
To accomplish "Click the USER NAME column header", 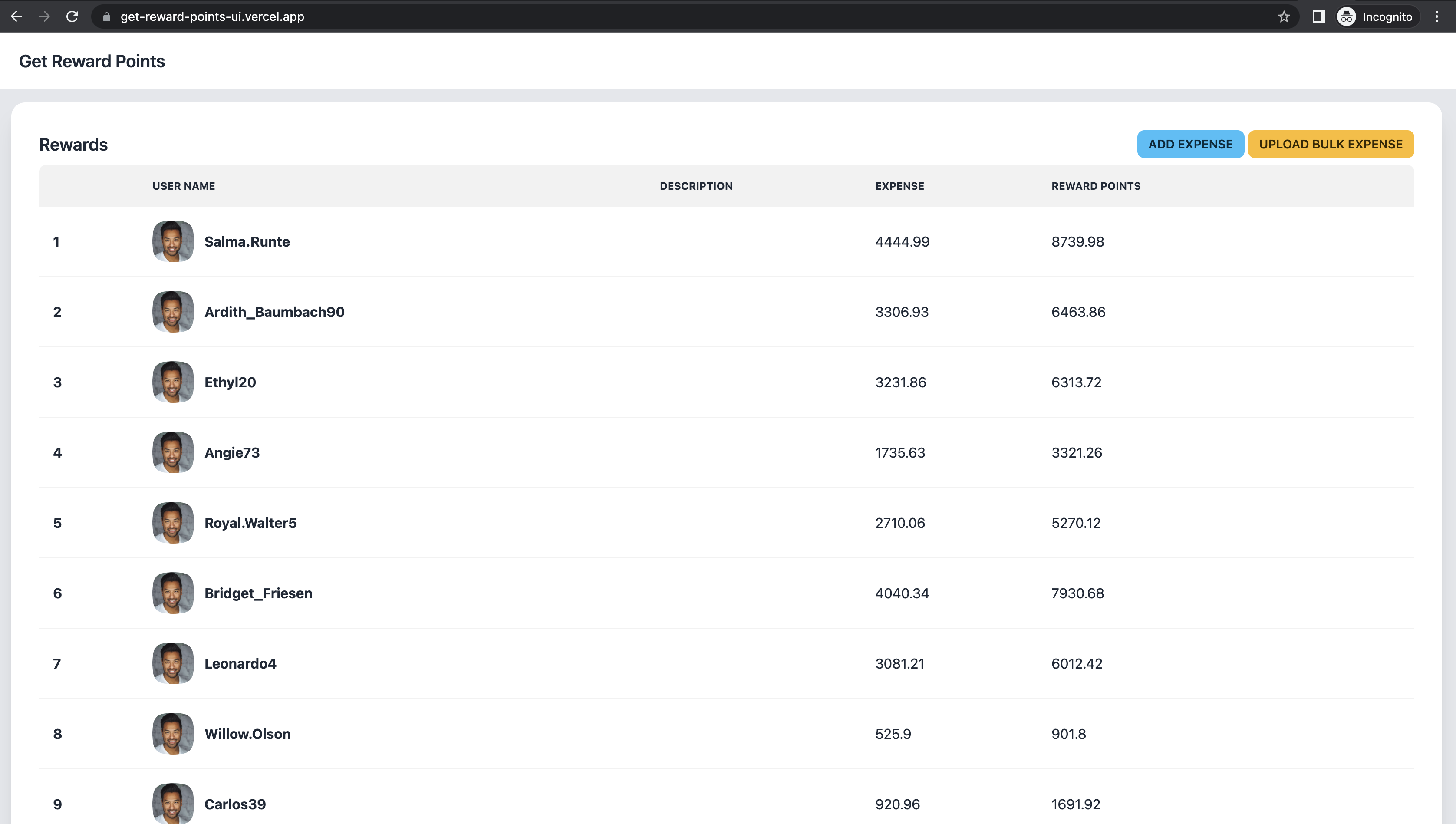I will tap(183, 186).
